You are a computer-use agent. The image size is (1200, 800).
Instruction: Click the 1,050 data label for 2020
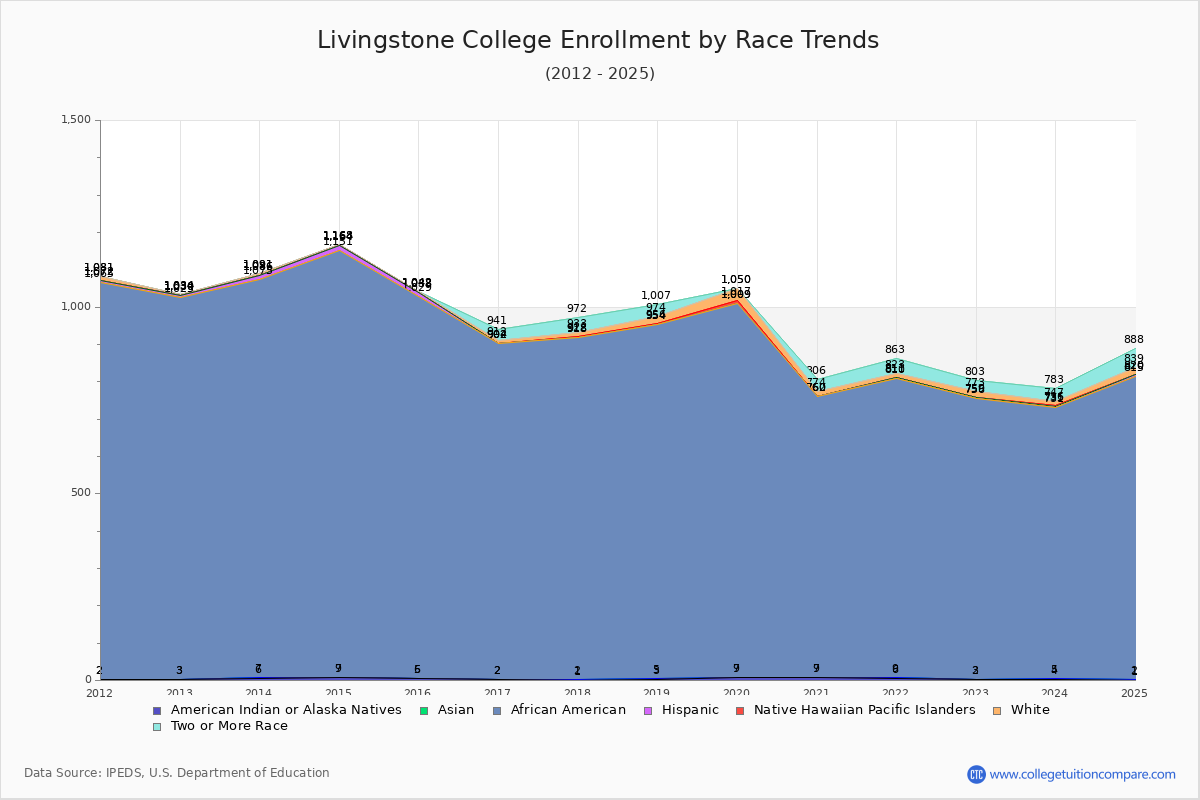coord(736,280)
